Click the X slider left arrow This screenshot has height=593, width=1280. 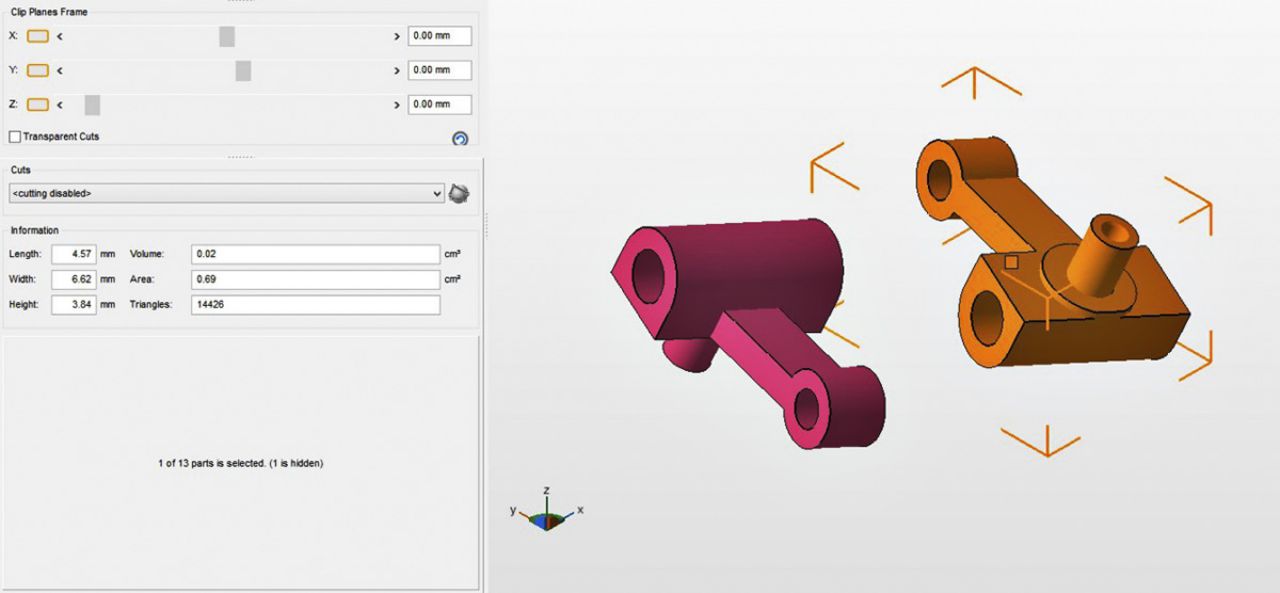(60, 36)
